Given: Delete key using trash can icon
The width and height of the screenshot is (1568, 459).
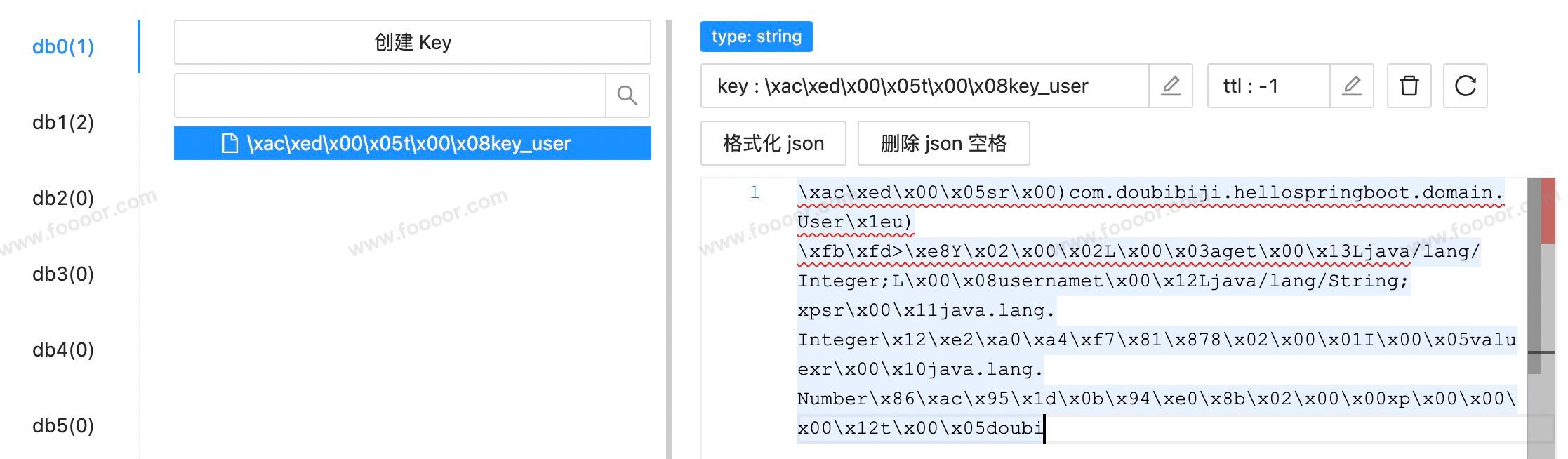Looking at the screenshot, I should 1409,86.
